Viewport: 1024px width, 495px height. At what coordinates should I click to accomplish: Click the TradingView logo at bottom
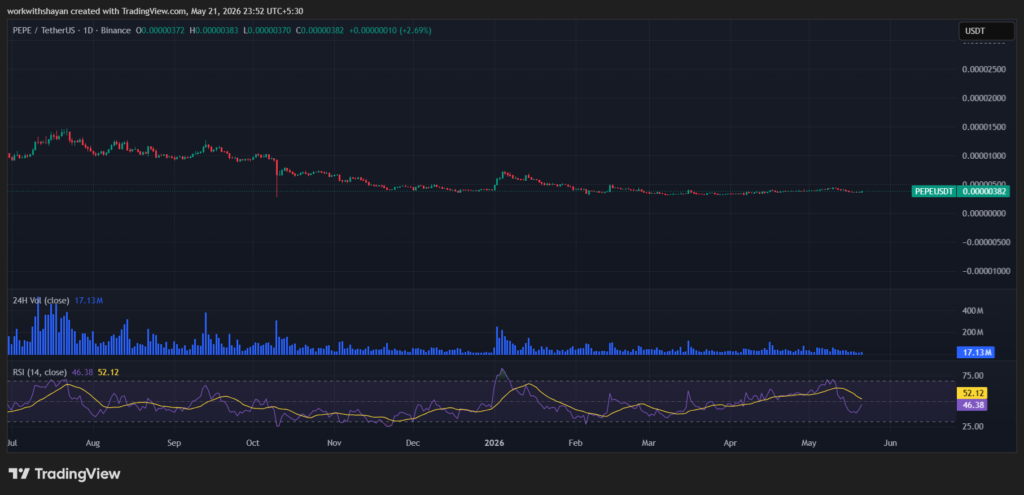pos(64,474)
